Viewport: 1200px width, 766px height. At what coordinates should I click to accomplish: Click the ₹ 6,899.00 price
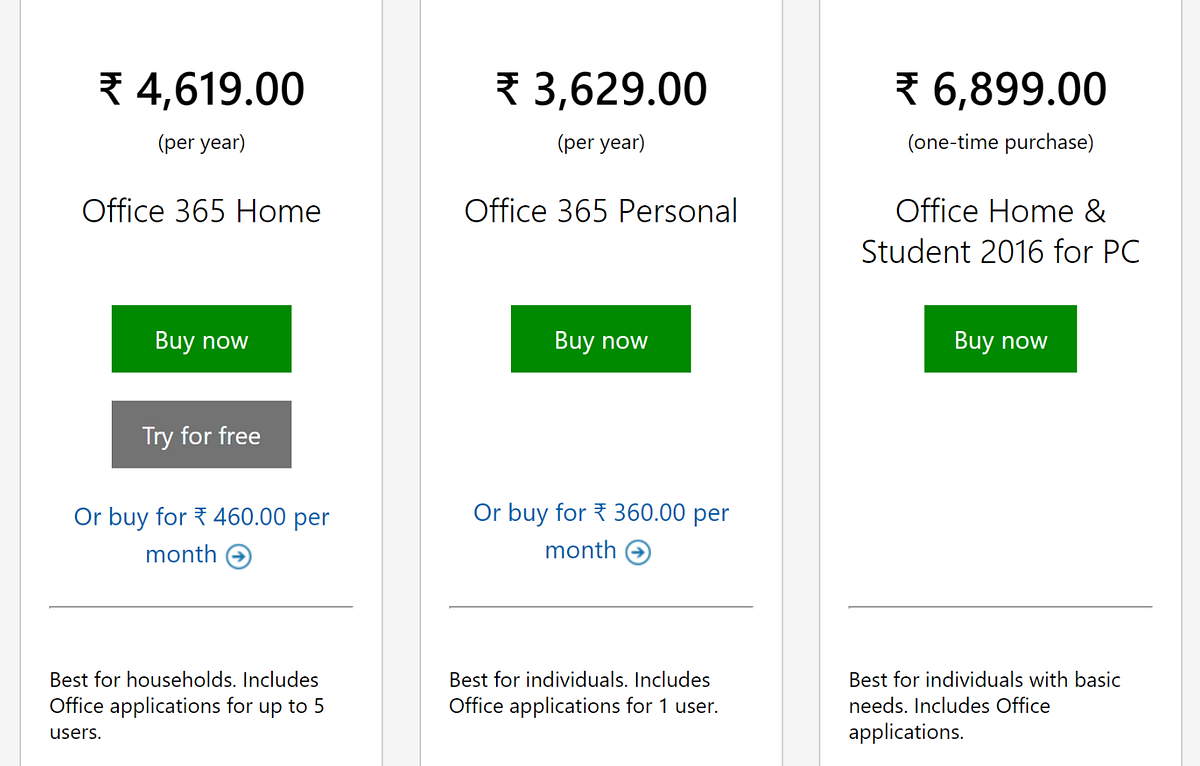point(1000,89)
